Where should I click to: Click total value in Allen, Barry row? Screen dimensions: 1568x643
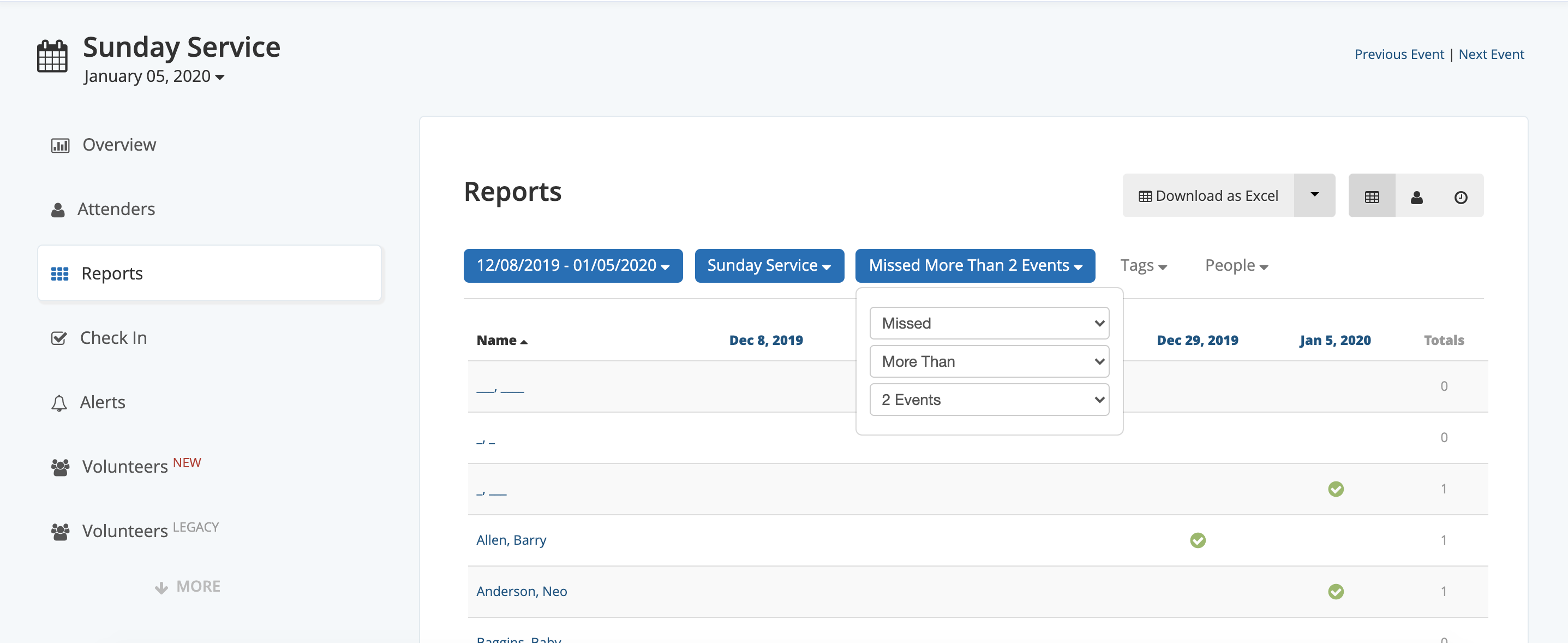click(x=1444, y=540)
